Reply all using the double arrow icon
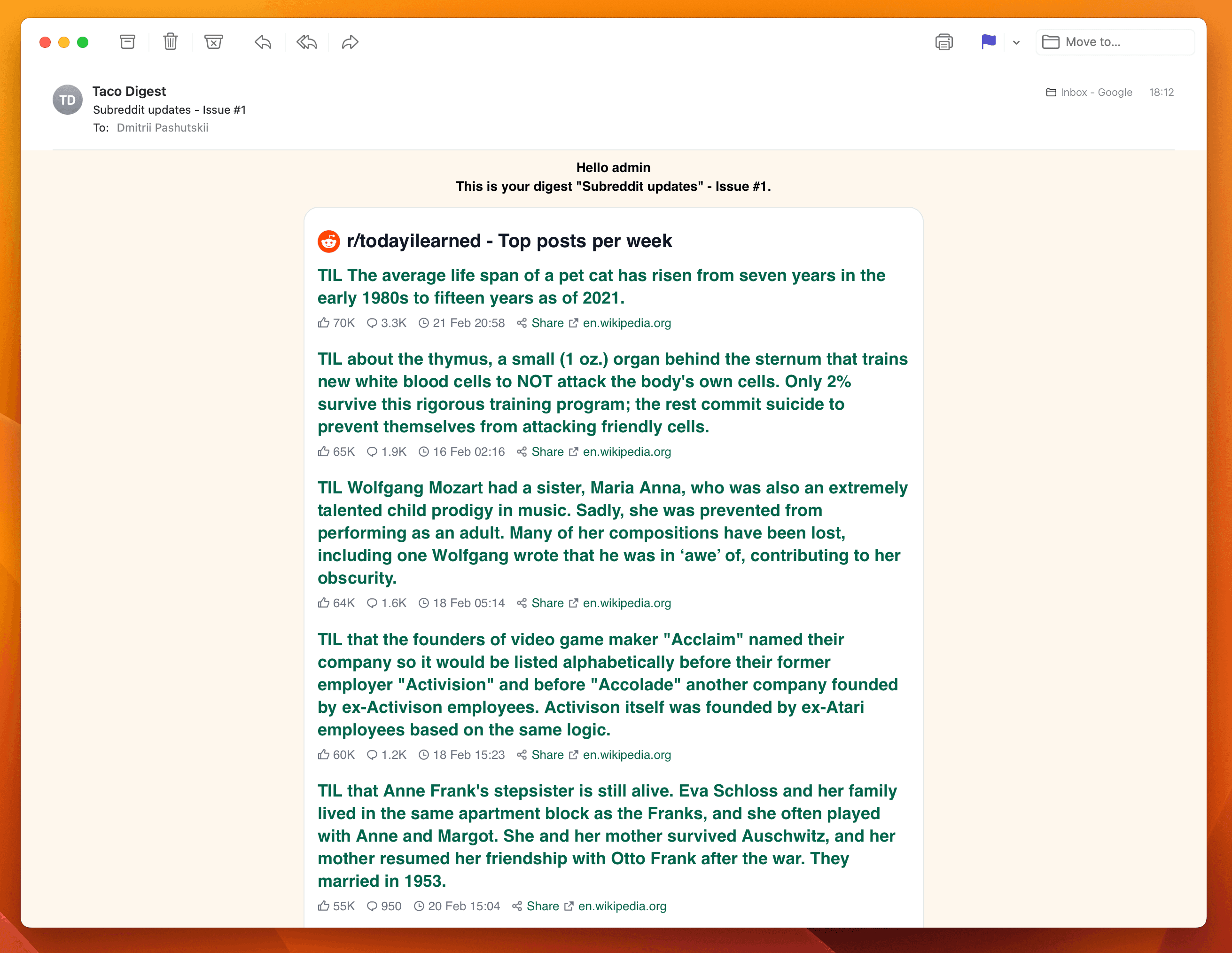 click(x=307, y=42)
